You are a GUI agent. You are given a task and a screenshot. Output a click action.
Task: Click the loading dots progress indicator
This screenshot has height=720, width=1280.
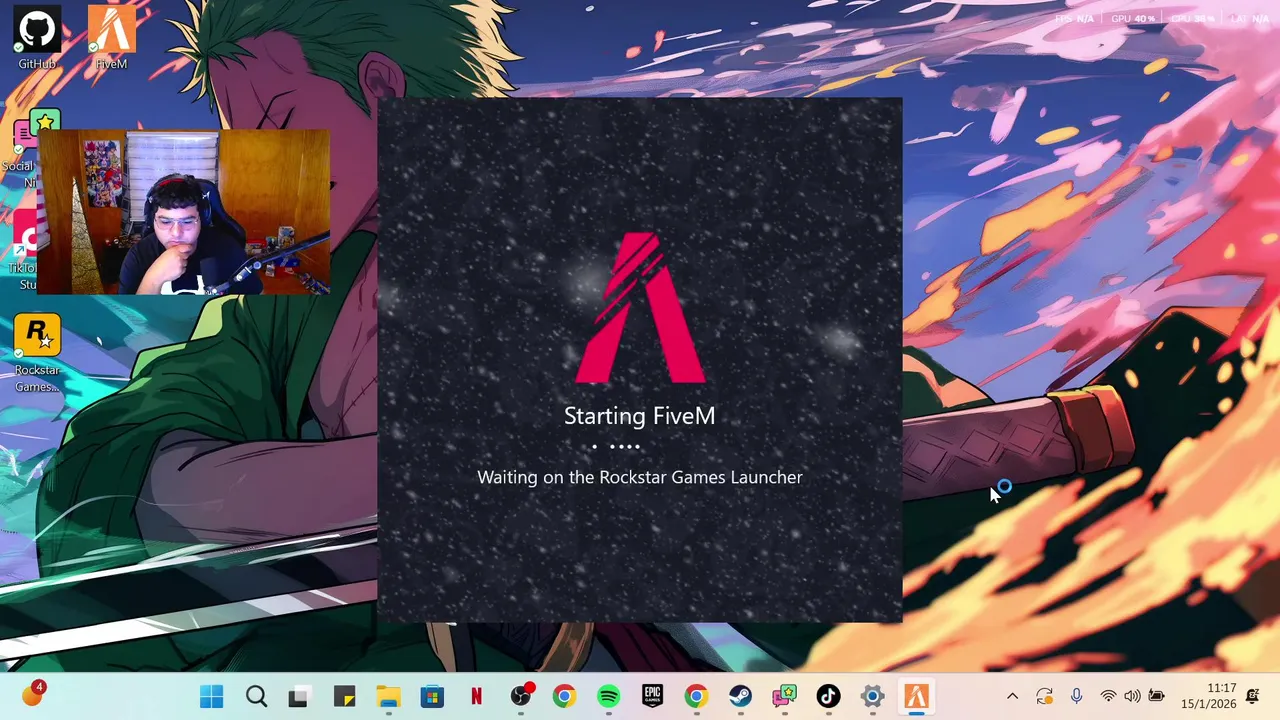pyautogui.click(x=616, y=447)
